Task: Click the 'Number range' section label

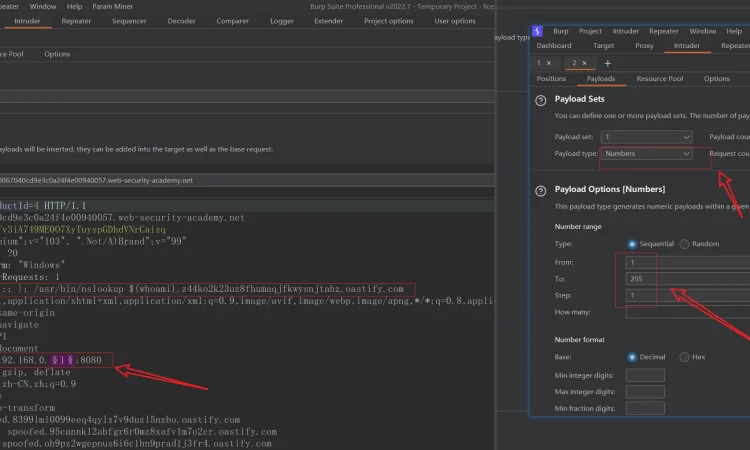Action: [x=578, y=227]
